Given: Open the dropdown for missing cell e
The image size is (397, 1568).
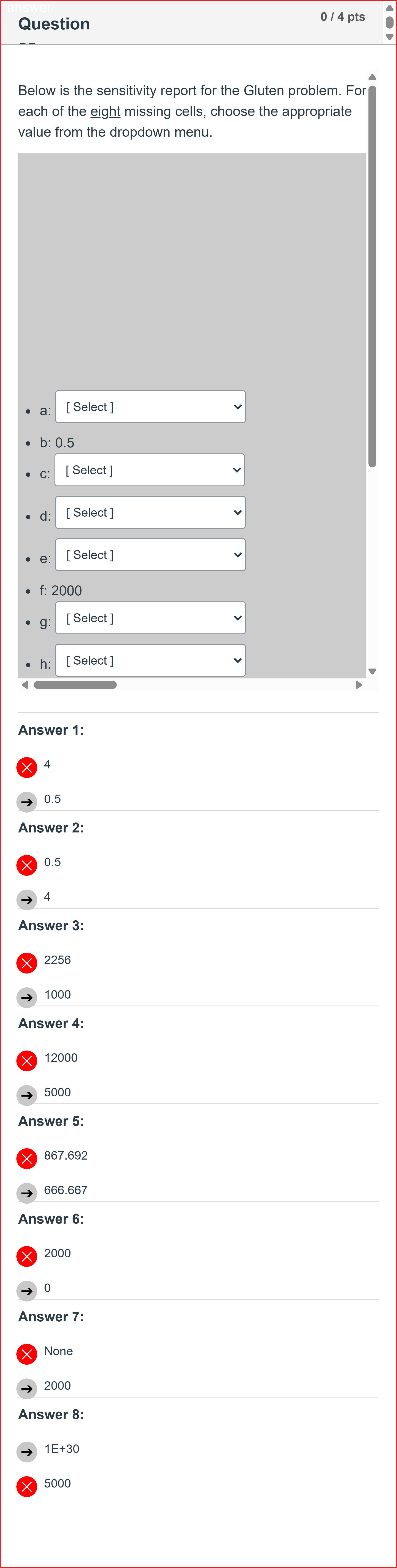Looking at the screenshot, I should 150,554.
